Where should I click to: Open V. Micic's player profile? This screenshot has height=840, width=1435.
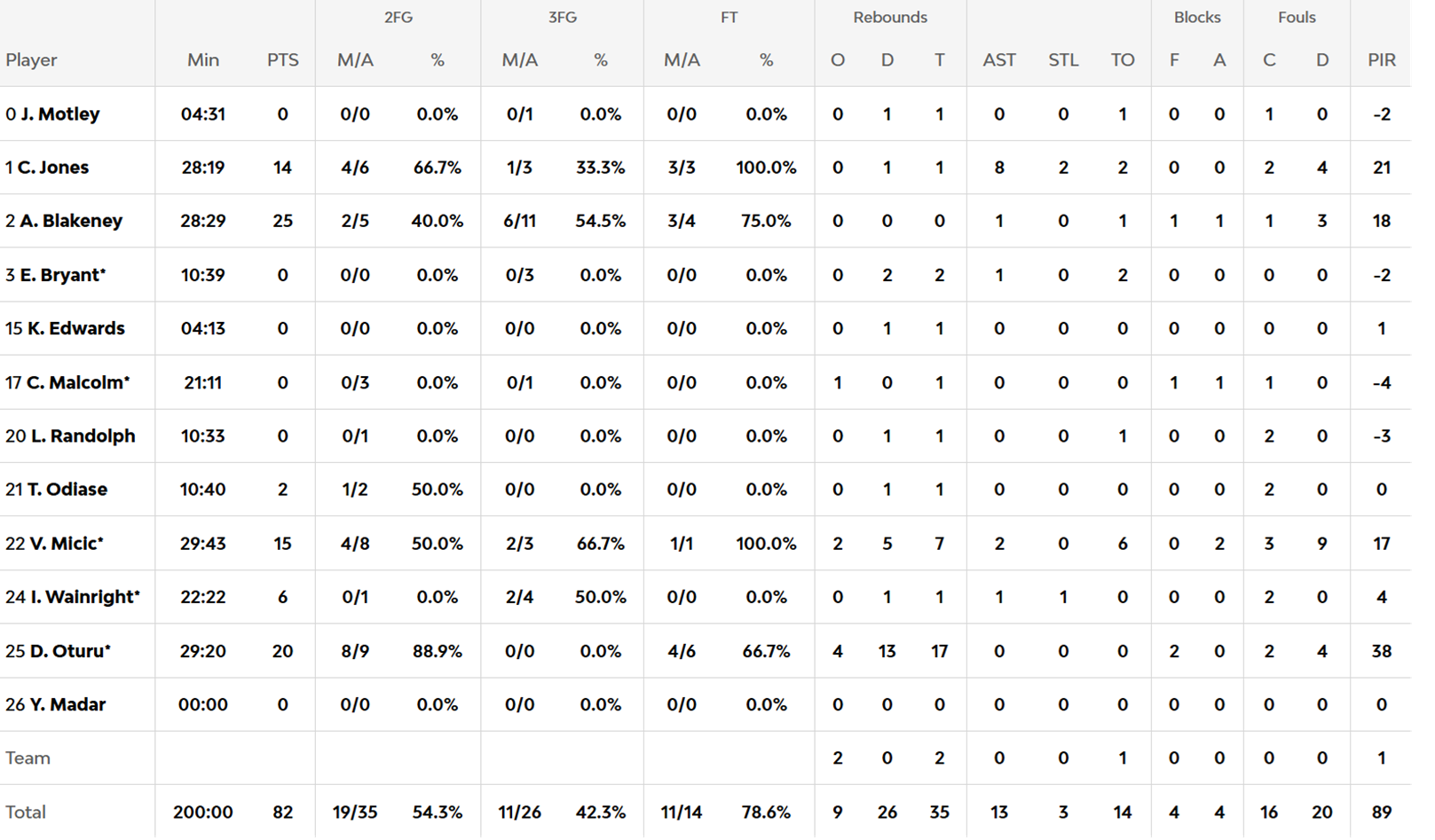66,544
